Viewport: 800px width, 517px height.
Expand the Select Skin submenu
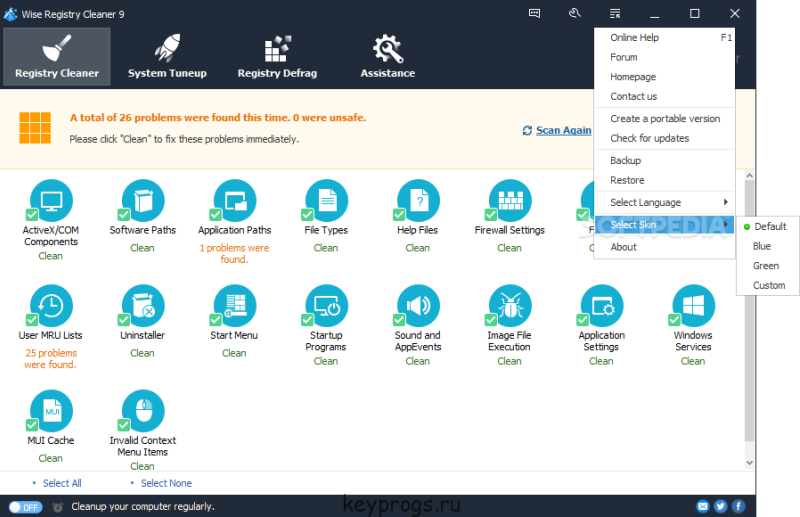pos(664,225)
